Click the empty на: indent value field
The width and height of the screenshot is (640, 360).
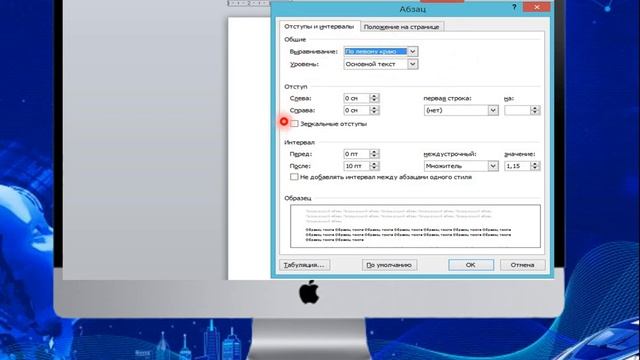click(x=517, y=110)
